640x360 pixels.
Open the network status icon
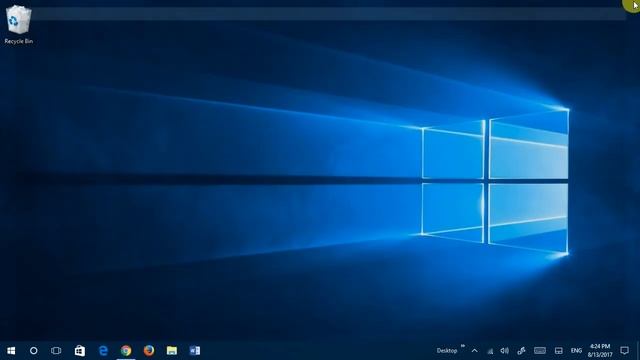490,351
